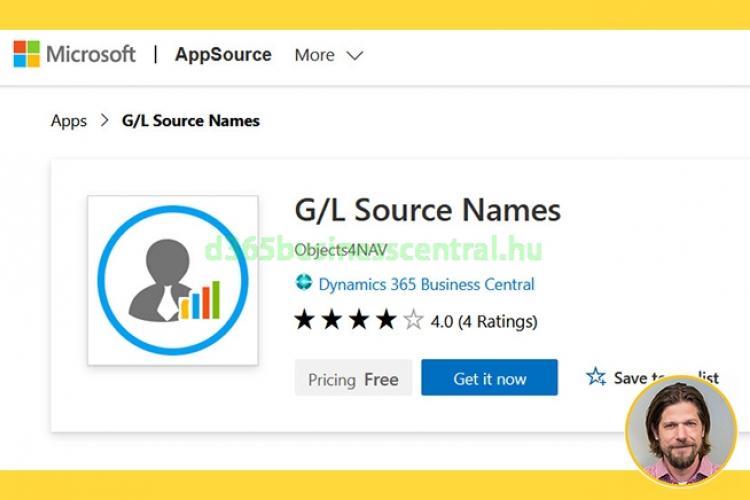This screenshot has width=750, height=500.
Task: Click the circular portrait photo
Action: (681, 430)
